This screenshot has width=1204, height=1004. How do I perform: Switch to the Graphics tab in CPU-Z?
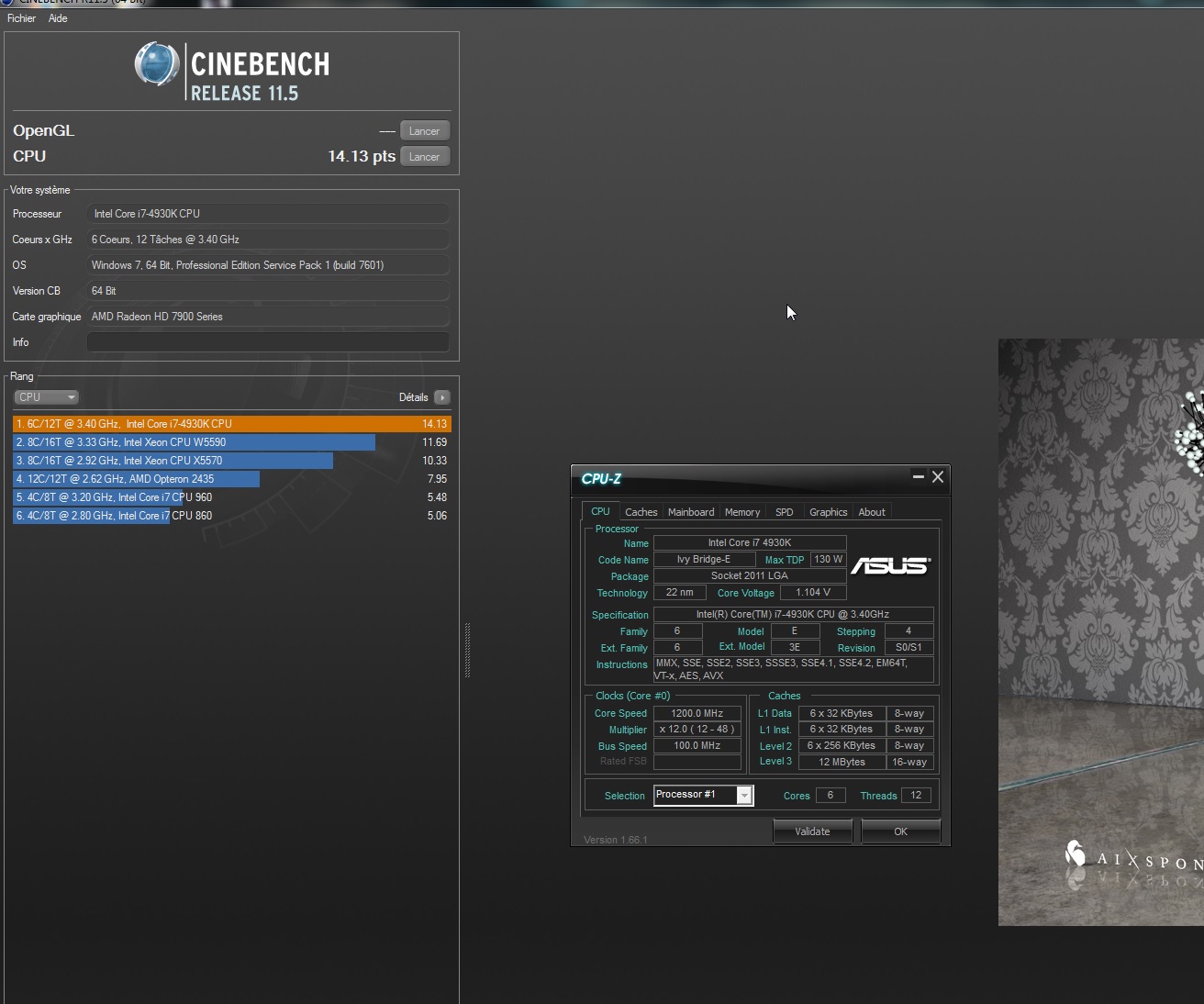829,512
